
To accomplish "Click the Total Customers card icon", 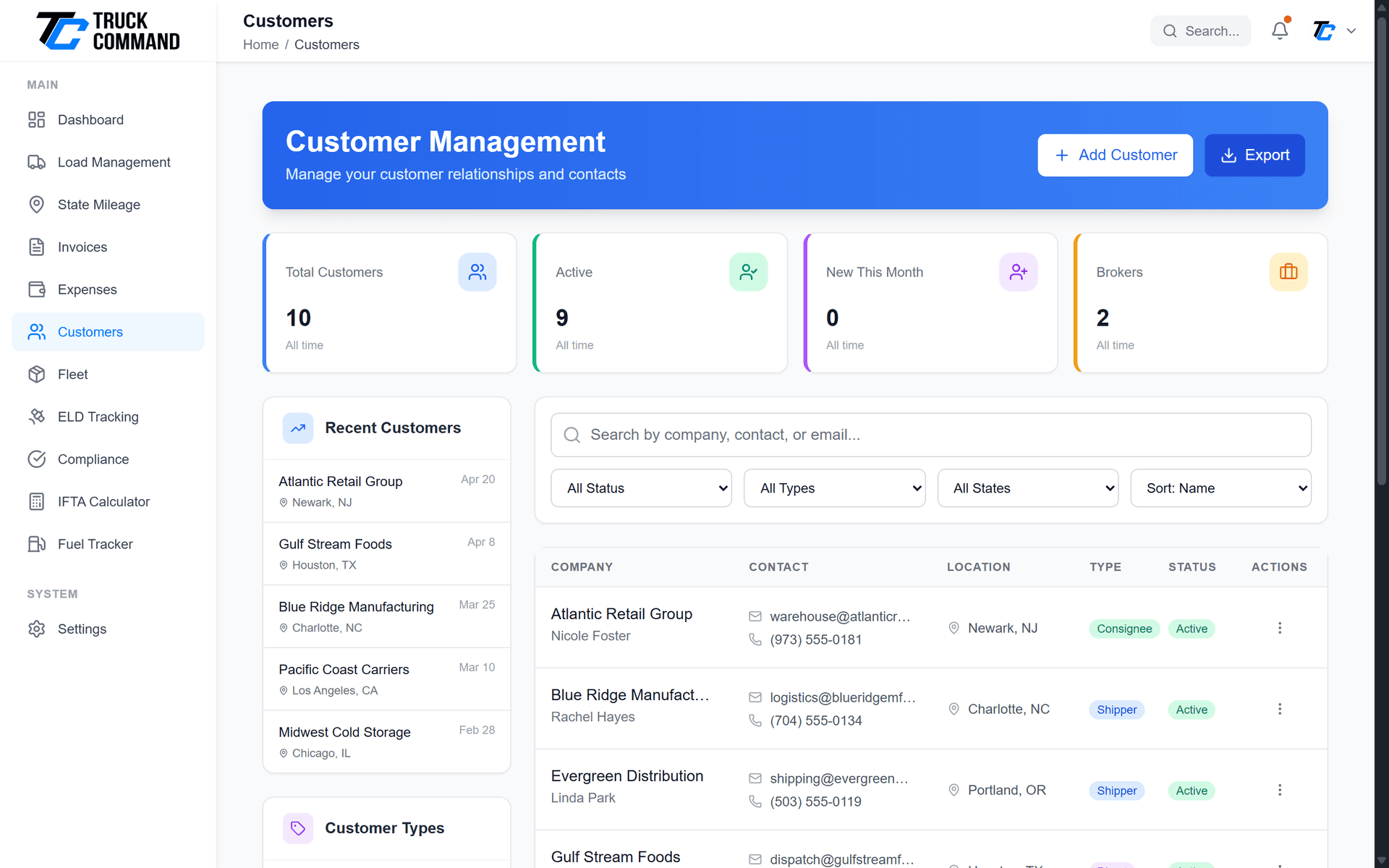I will coord(477,272).
